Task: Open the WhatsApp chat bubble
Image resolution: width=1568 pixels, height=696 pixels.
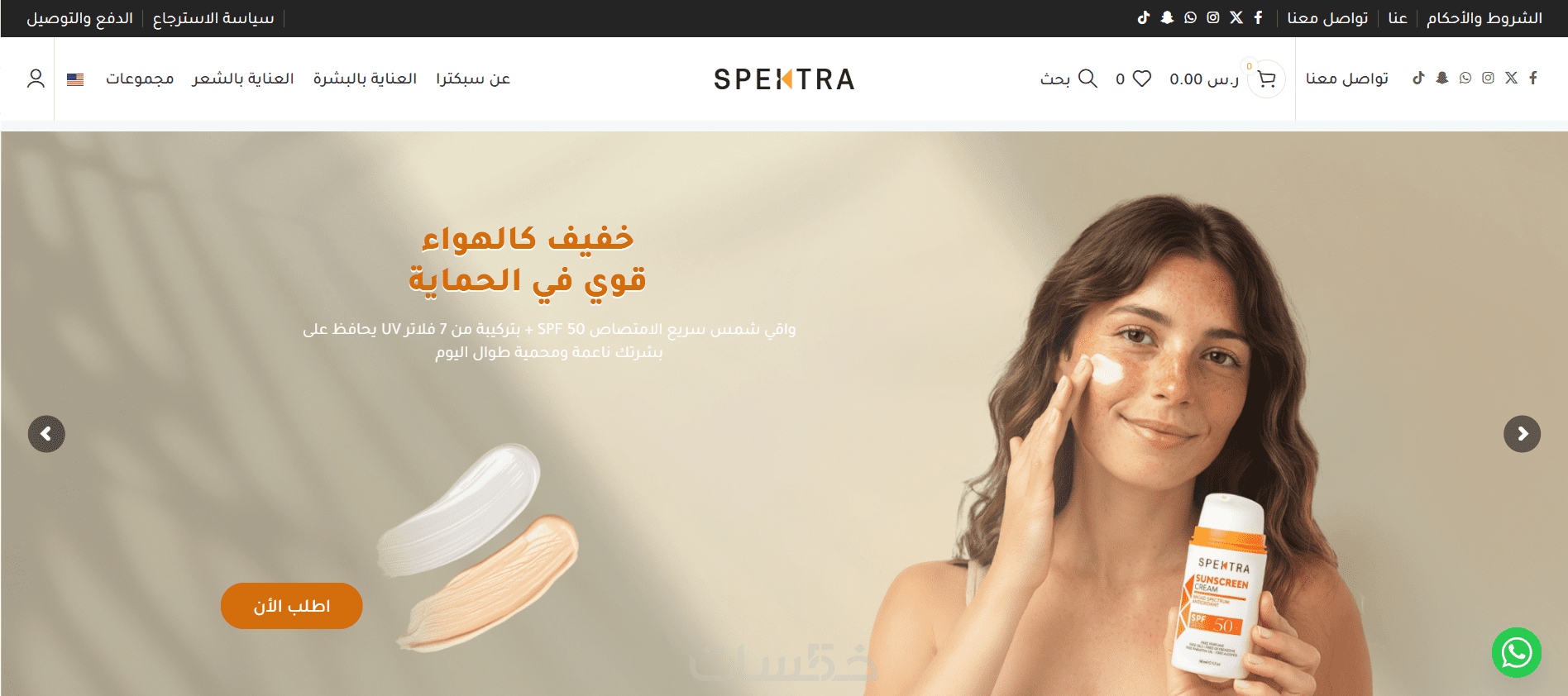Action: (x=1517, y=653)
